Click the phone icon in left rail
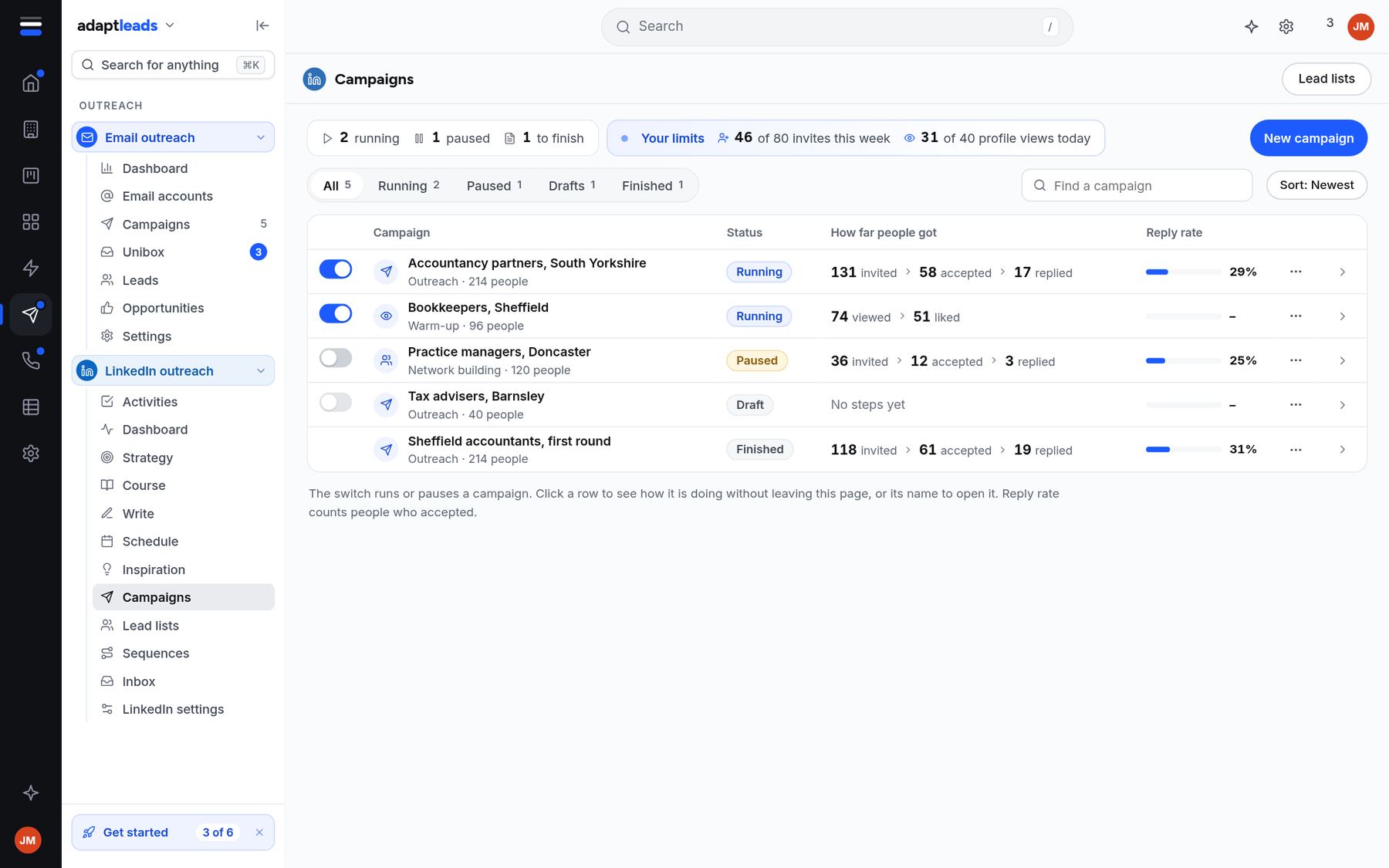The image size is (1389, 868). [x=31, y=360]
